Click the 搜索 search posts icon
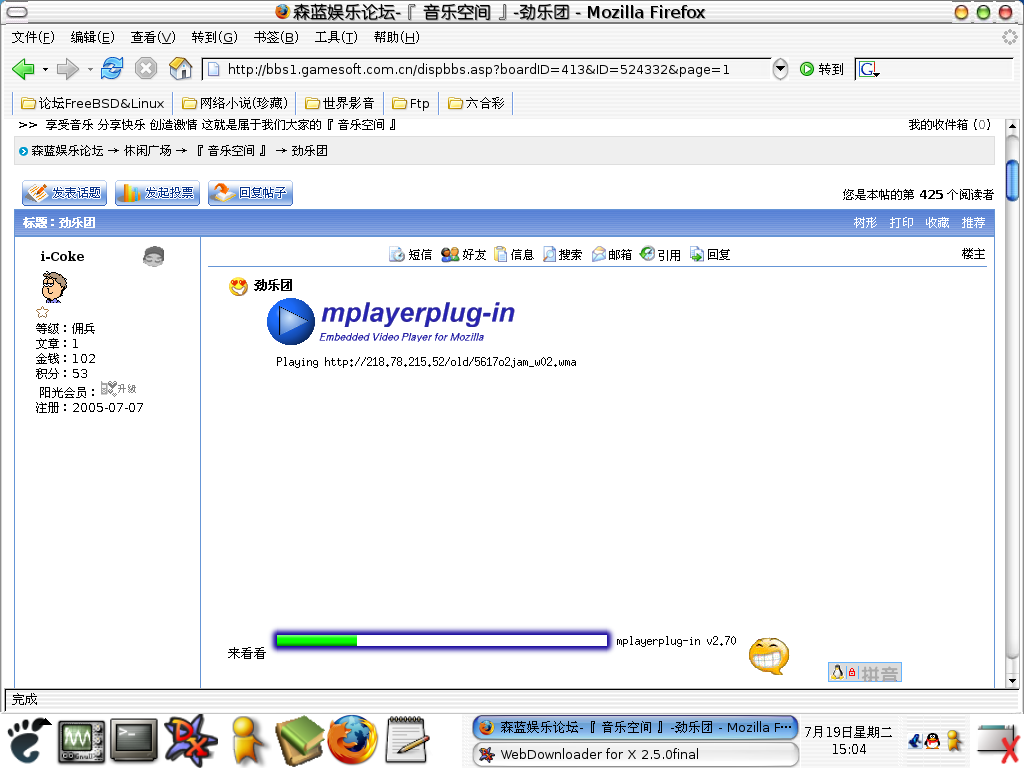 (x=562, y=255)
